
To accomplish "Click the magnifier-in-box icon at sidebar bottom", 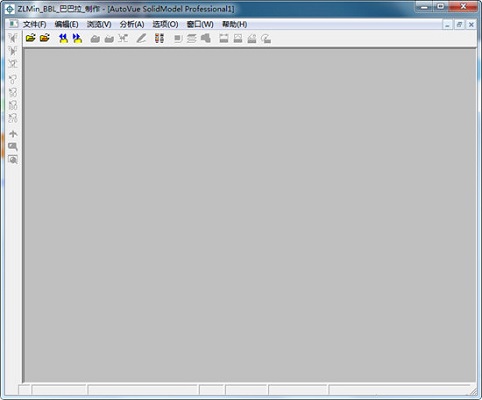I will [13, 159].
